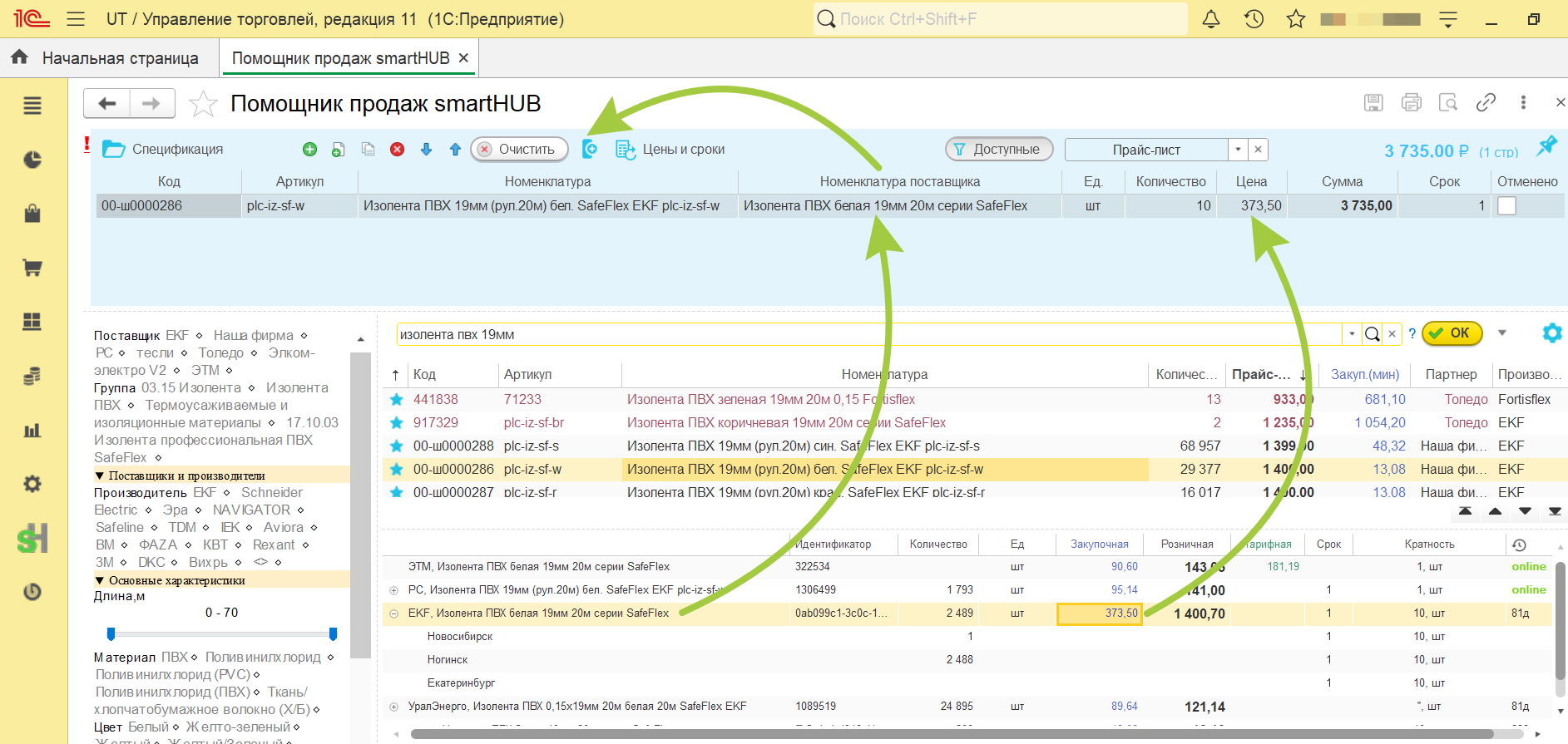Select the Помощник продаж smartHUB tab
Viewport: 1568px width, 744px height.
pyautogui.click(x=341, y=58)
